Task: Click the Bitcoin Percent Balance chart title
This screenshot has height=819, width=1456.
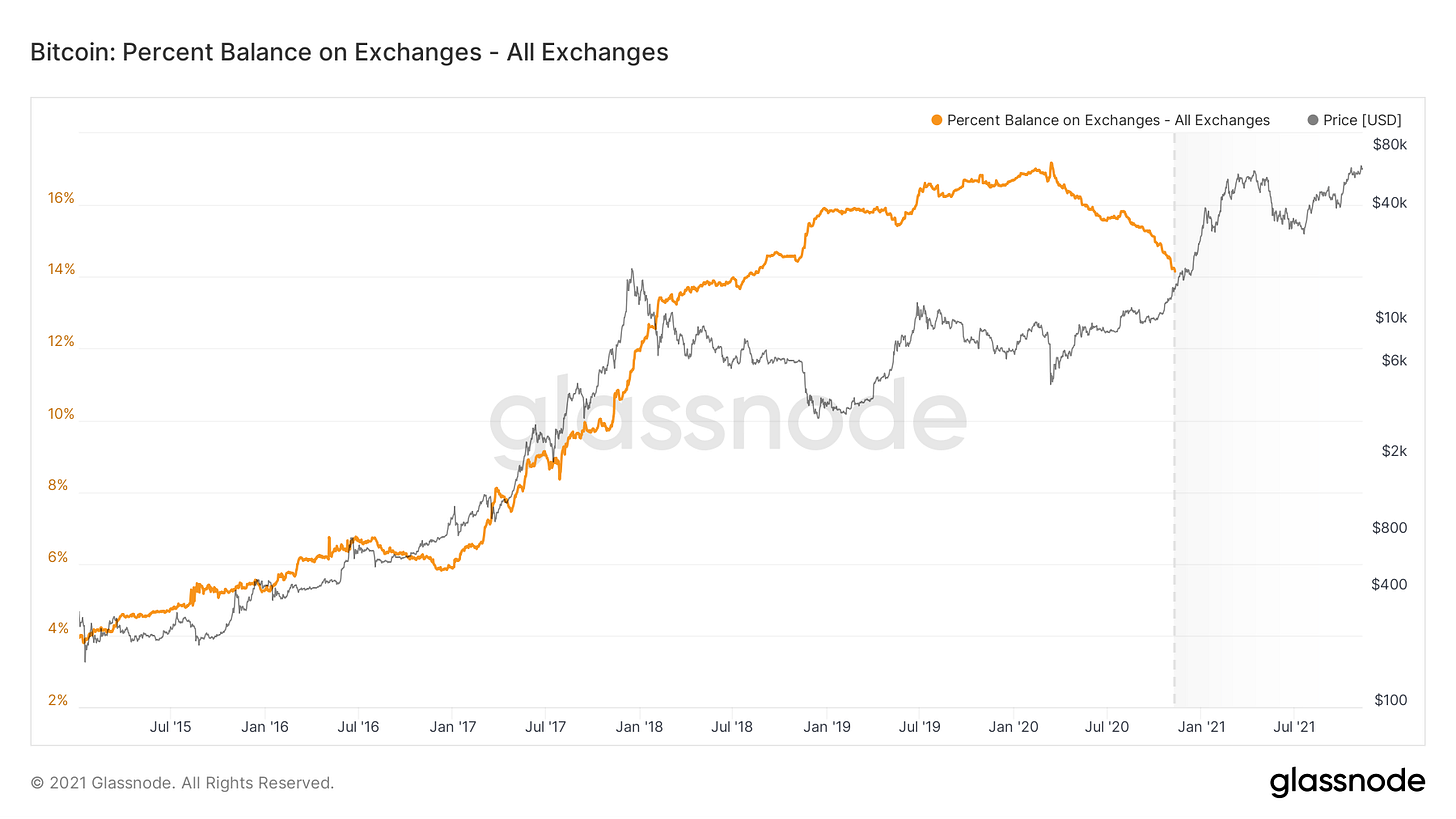Action: click(349, 52)
